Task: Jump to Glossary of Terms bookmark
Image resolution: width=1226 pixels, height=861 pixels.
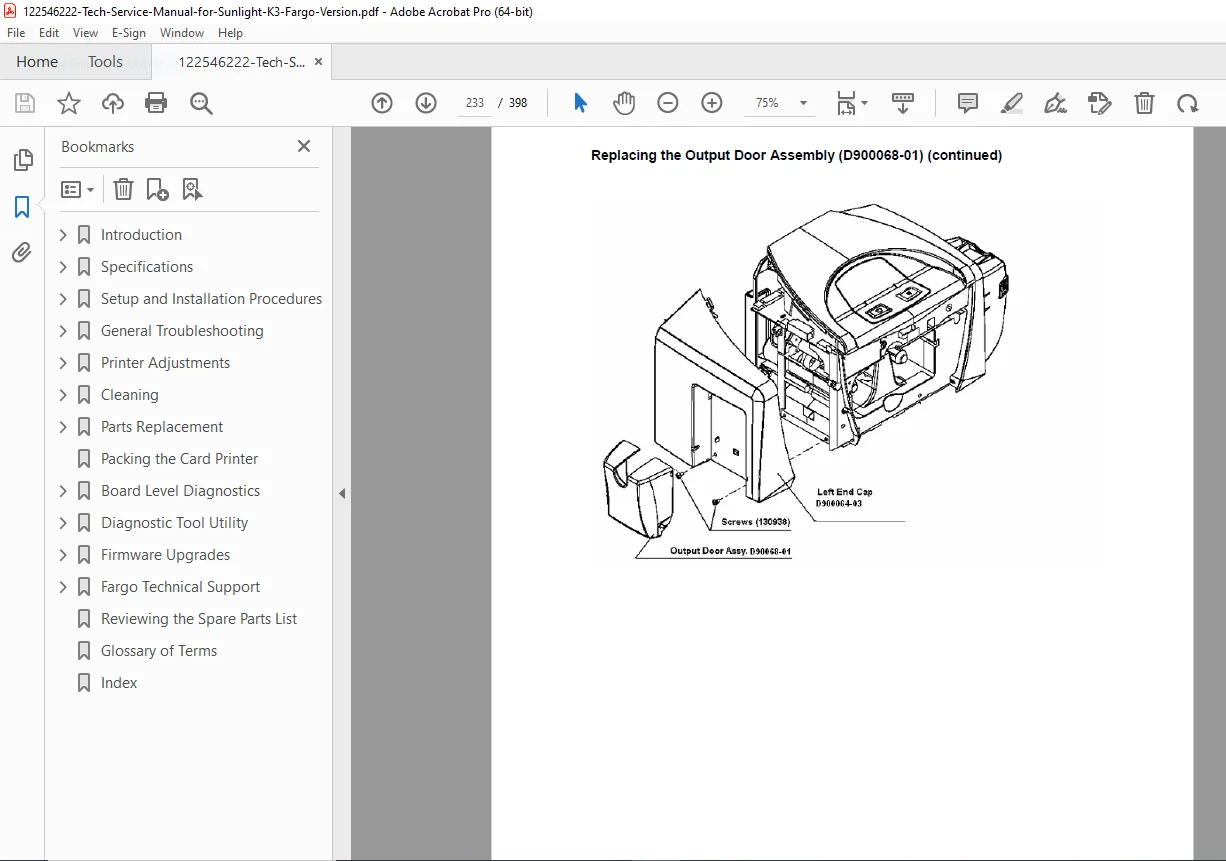Action: (159, 651)
